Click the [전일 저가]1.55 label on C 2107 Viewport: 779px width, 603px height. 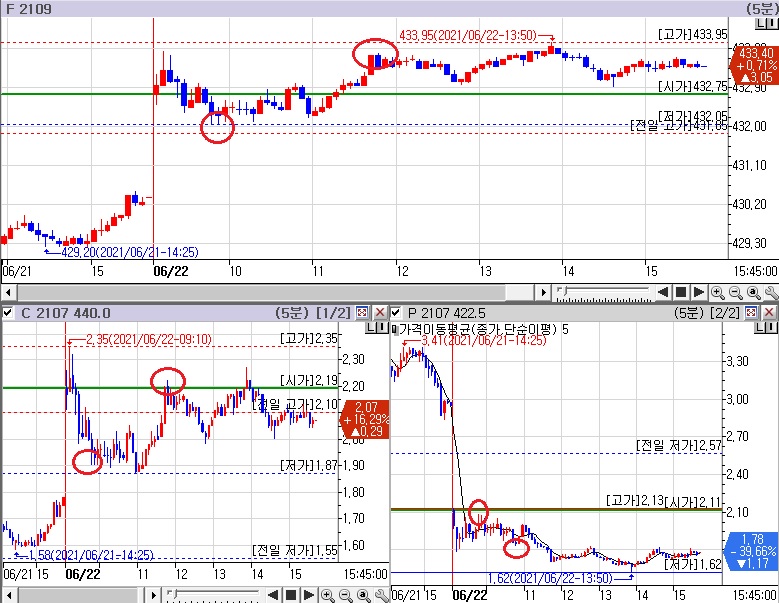click(x=295, y=550)
